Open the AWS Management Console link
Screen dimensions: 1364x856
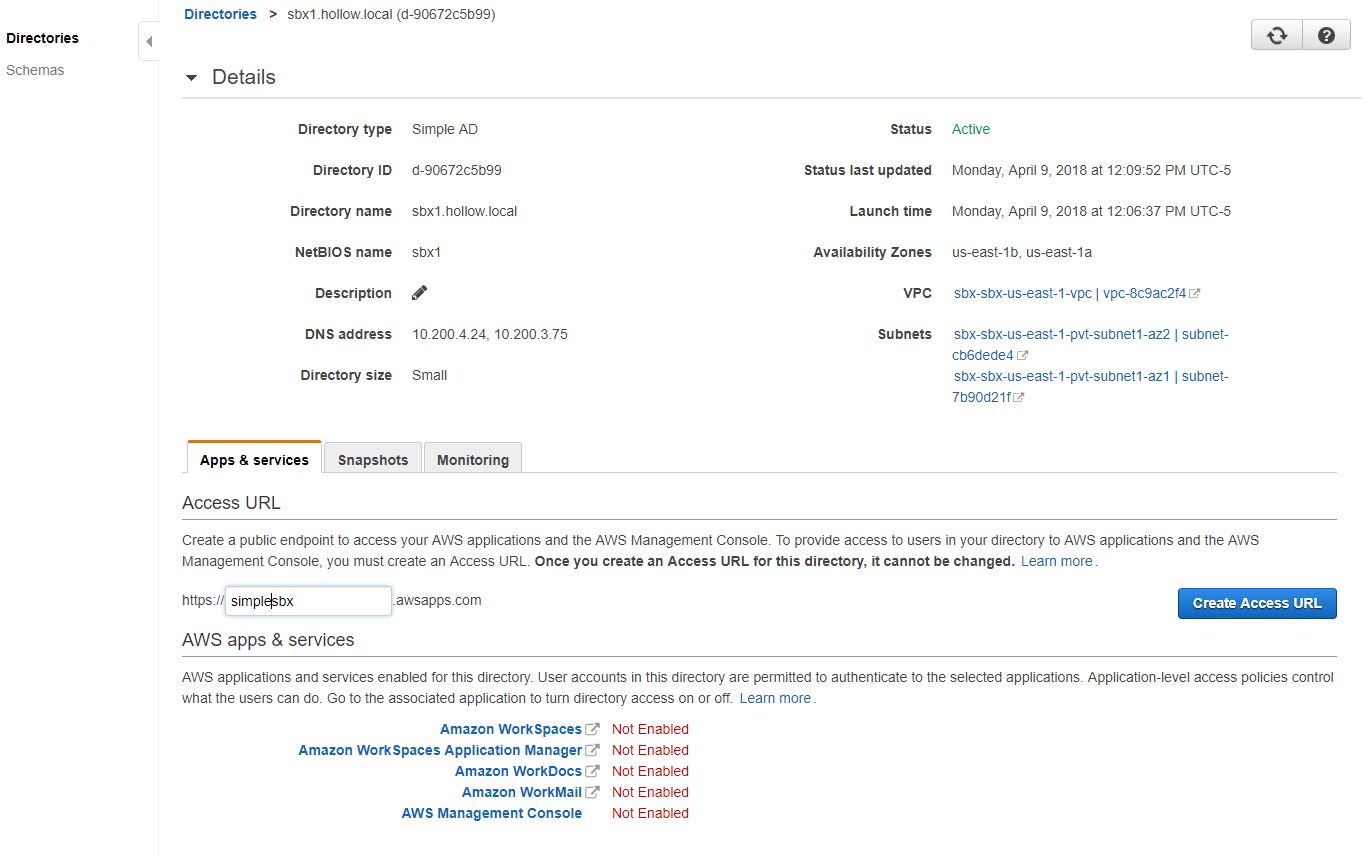tap(491, 814)
